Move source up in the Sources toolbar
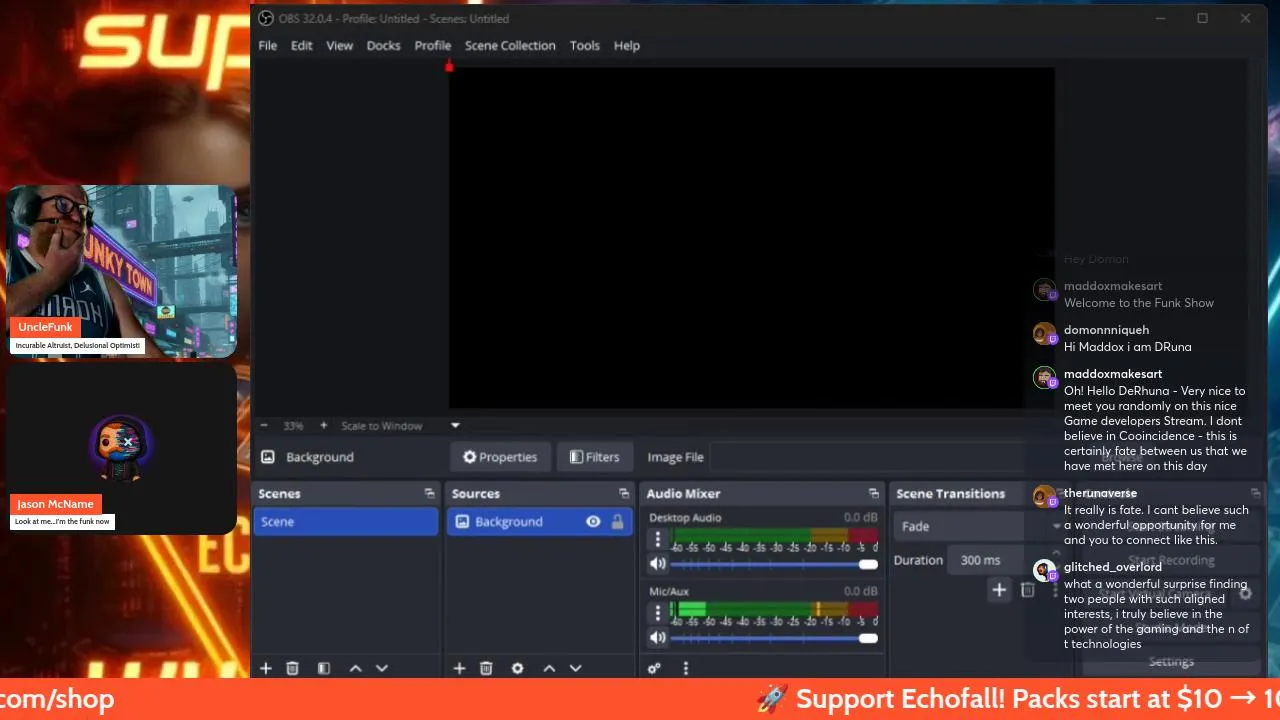This screenshot has height=720, width=1280. click(549, 668)
